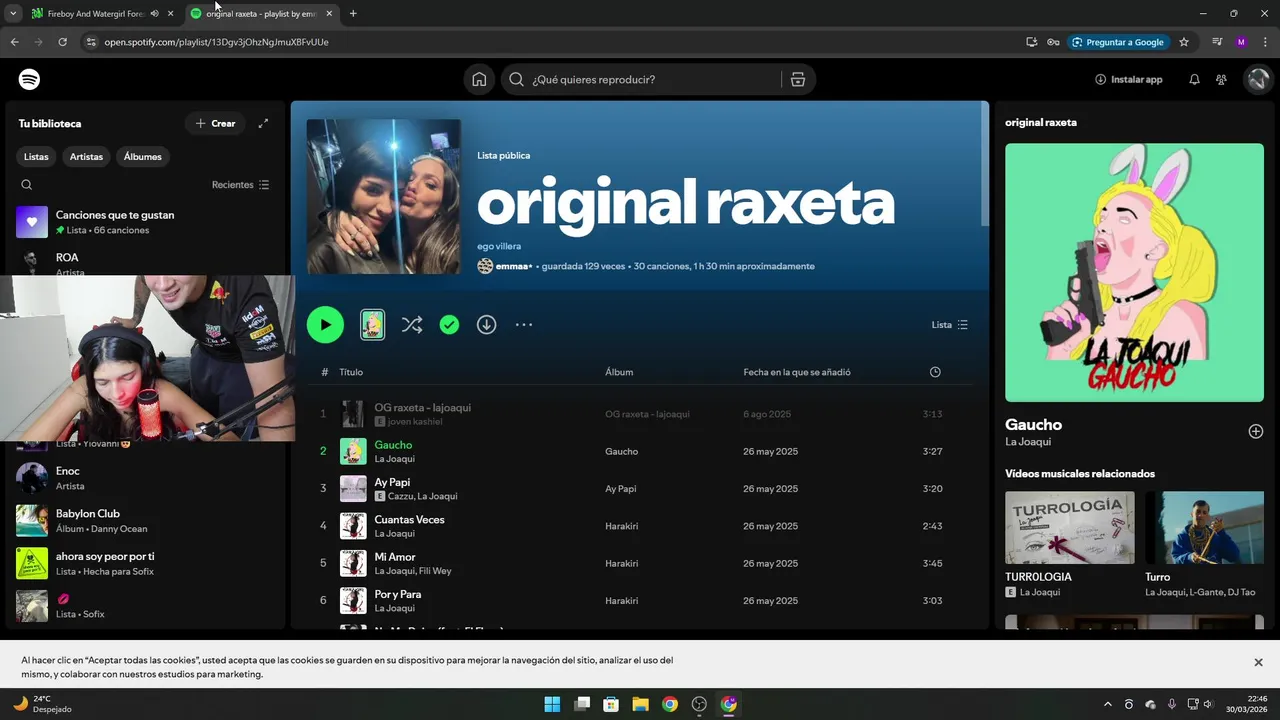The width and height of the screenshot is (1280, 720).
Task: Open ahora soy peor por ti playlist
Action: [x=145, y=563]
